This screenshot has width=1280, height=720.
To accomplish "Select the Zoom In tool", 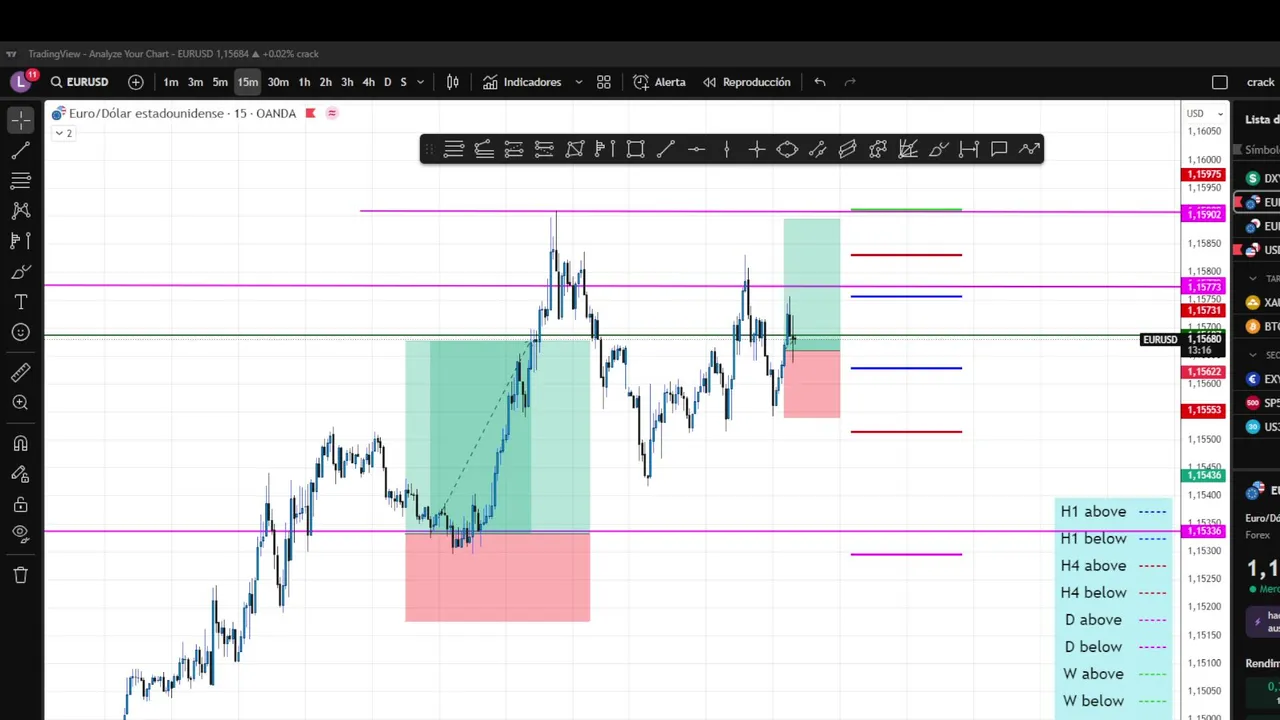I will (x=21, y=403).
